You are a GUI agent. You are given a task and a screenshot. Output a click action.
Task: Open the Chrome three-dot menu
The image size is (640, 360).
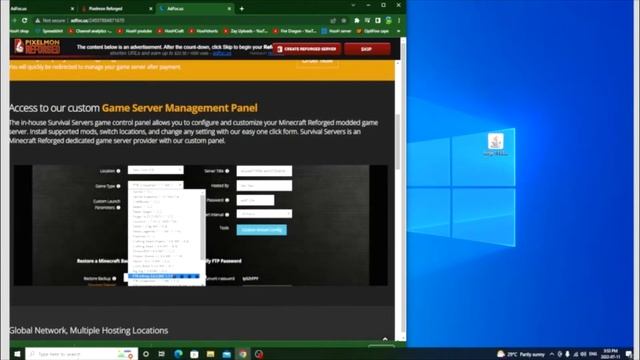pos(399,20)
